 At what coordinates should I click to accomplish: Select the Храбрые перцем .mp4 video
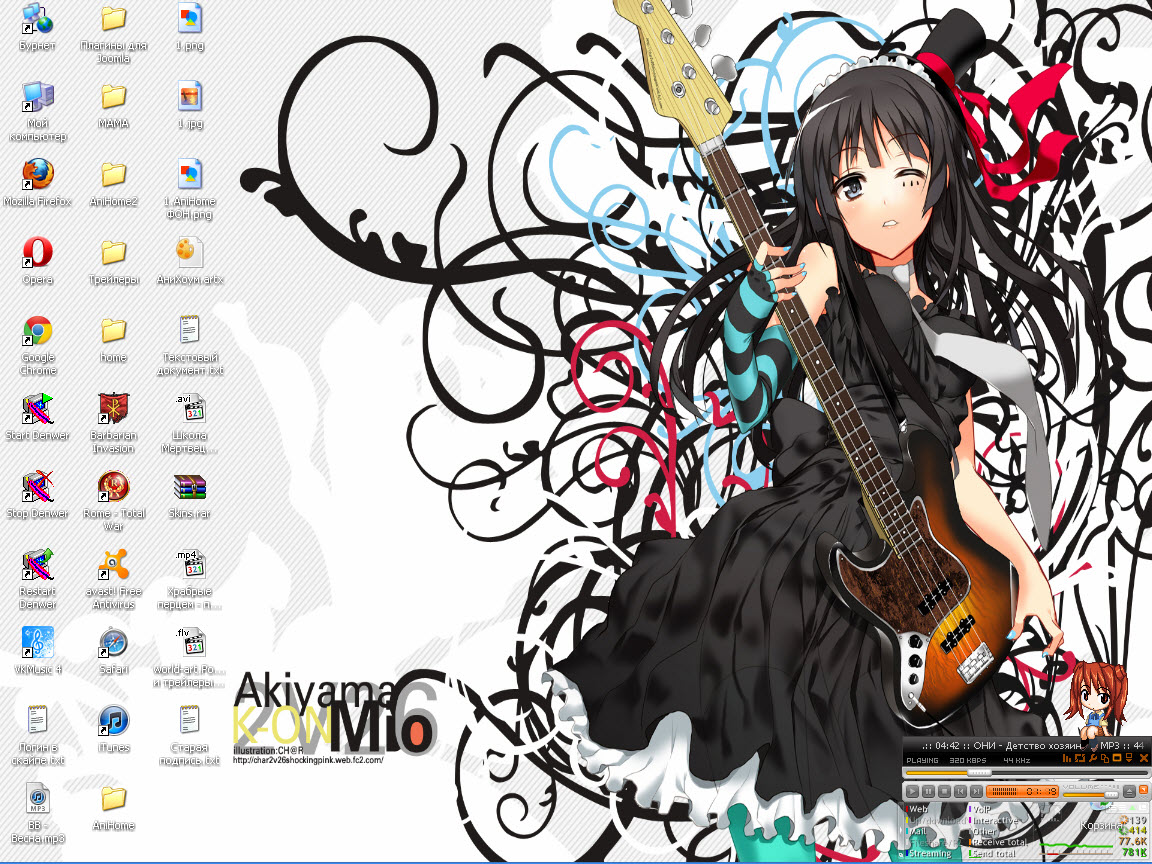(x=190, y=579)
